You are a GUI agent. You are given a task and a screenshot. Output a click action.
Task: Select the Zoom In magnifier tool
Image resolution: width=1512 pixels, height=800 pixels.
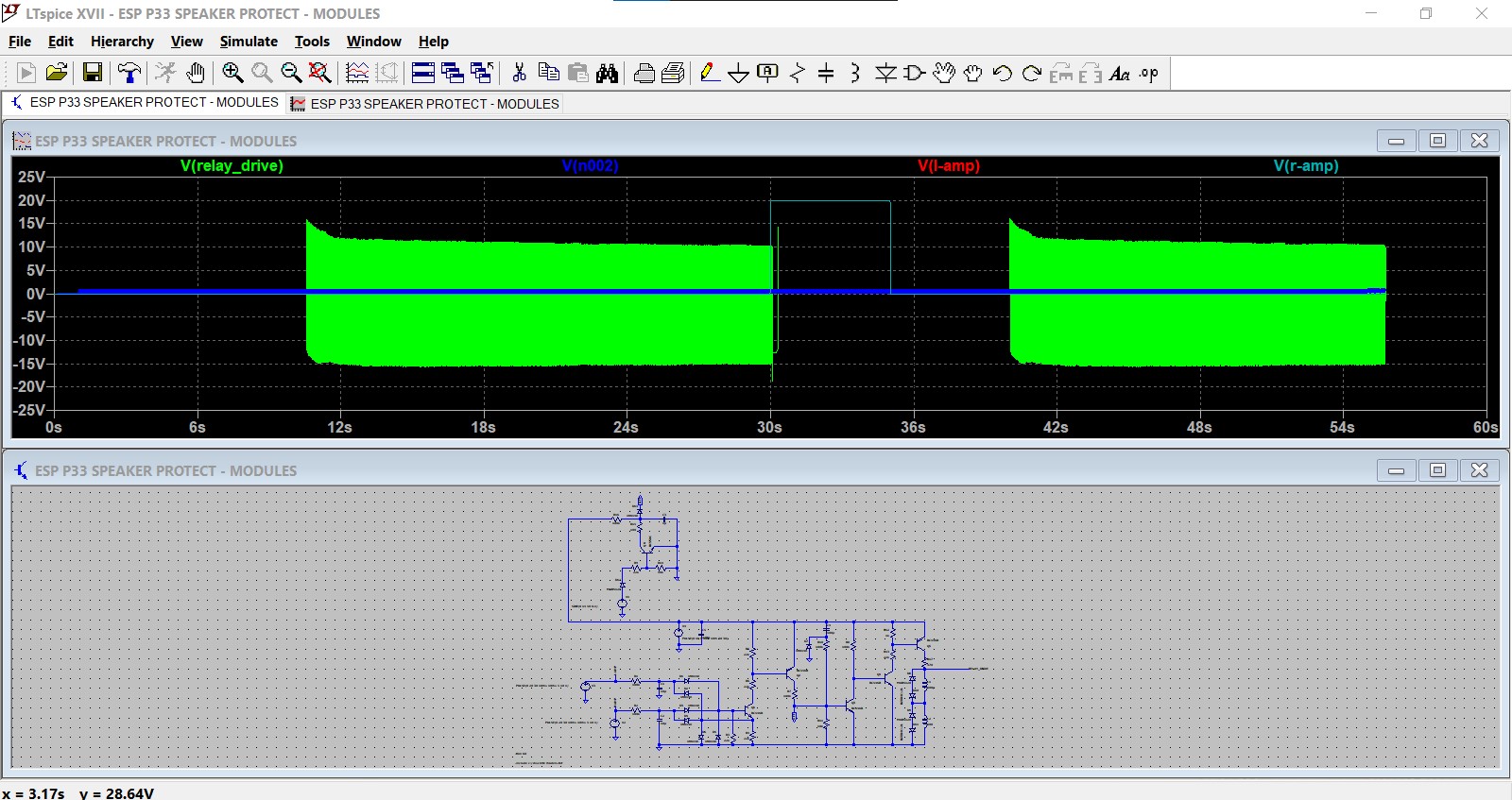click(232, 73)
